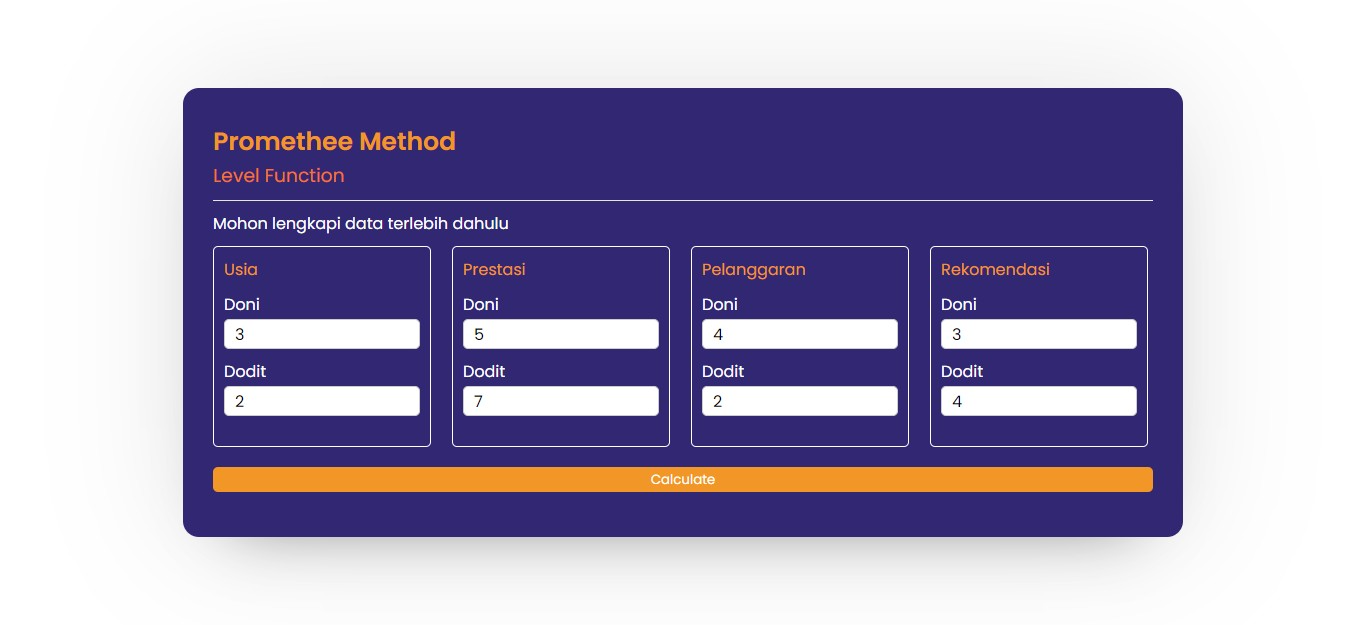Click Doni's Rekomendasi input field
The width and height of the screenshot is (1366, 625).
[1038, 333]
